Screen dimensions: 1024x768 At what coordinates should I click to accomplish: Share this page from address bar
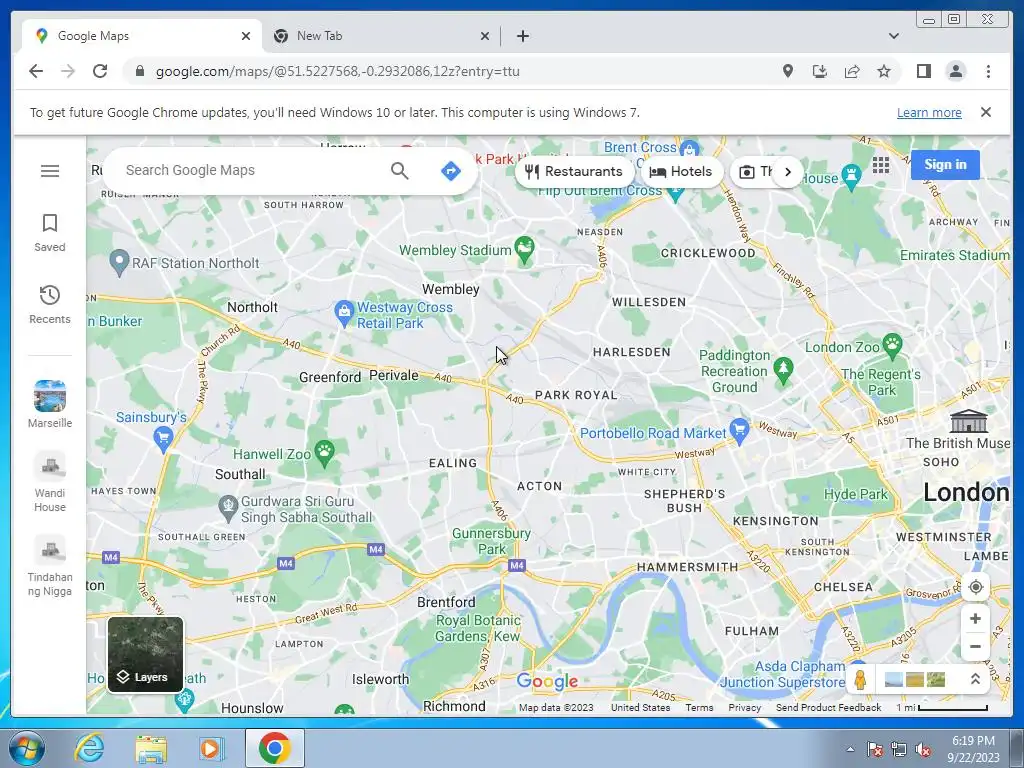coord(852,71)
